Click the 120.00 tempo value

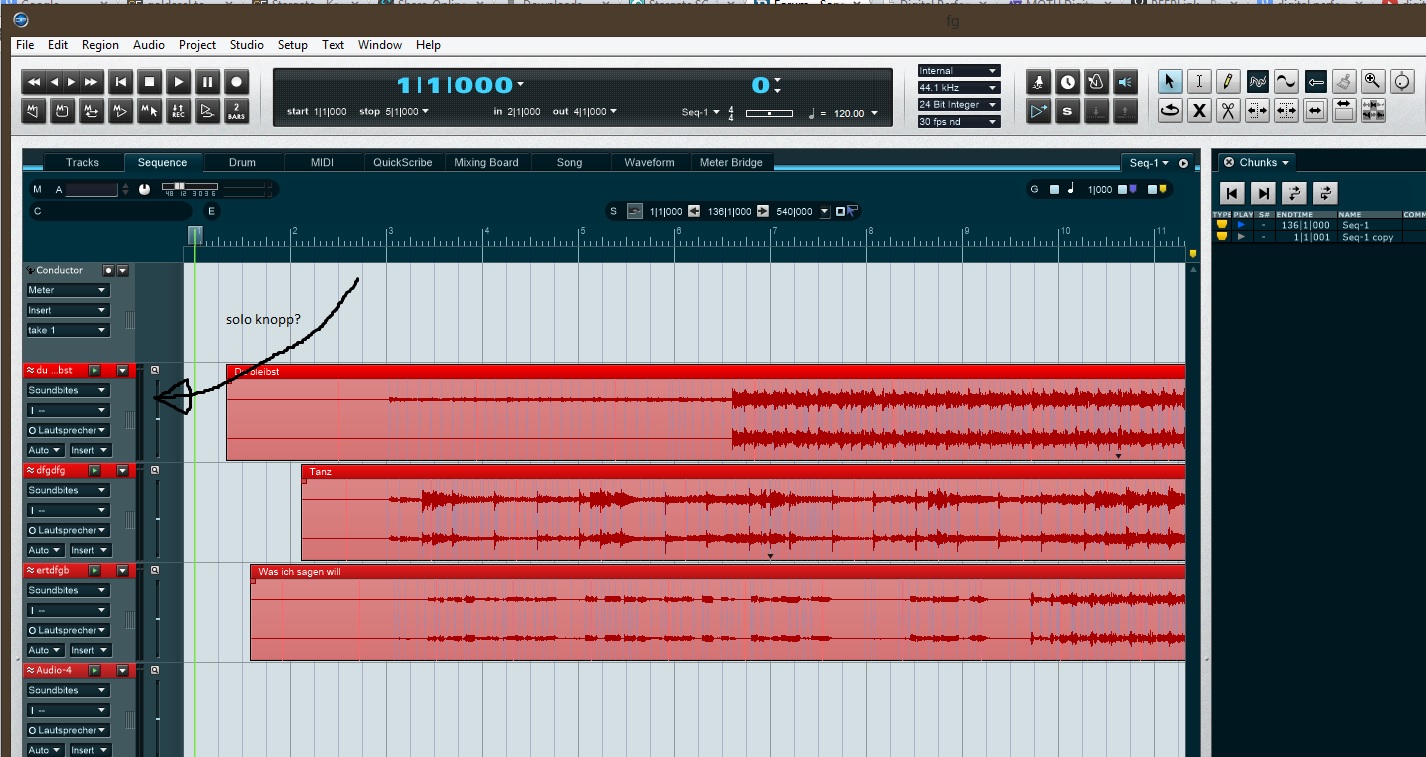click(849, 113)
